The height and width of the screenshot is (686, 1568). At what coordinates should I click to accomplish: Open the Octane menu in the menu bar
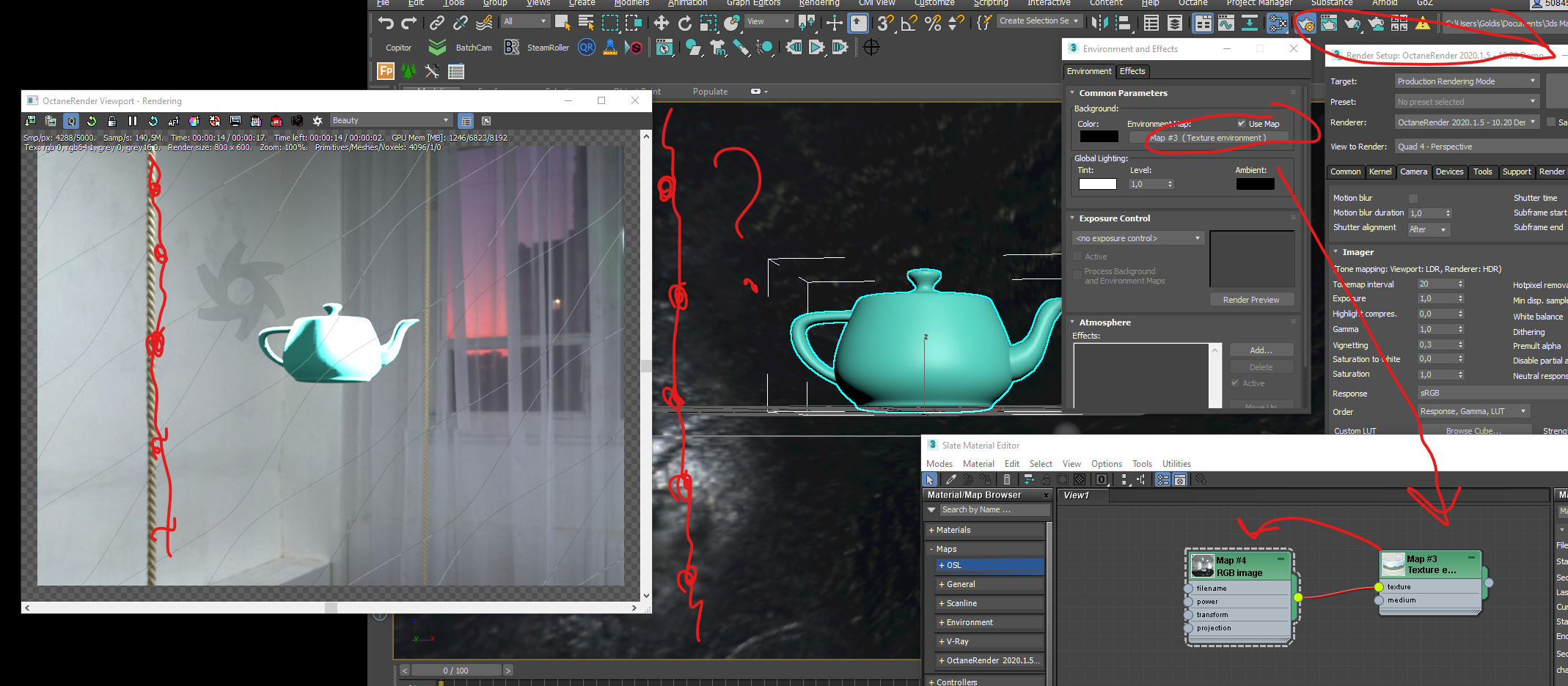[1193, 3]
